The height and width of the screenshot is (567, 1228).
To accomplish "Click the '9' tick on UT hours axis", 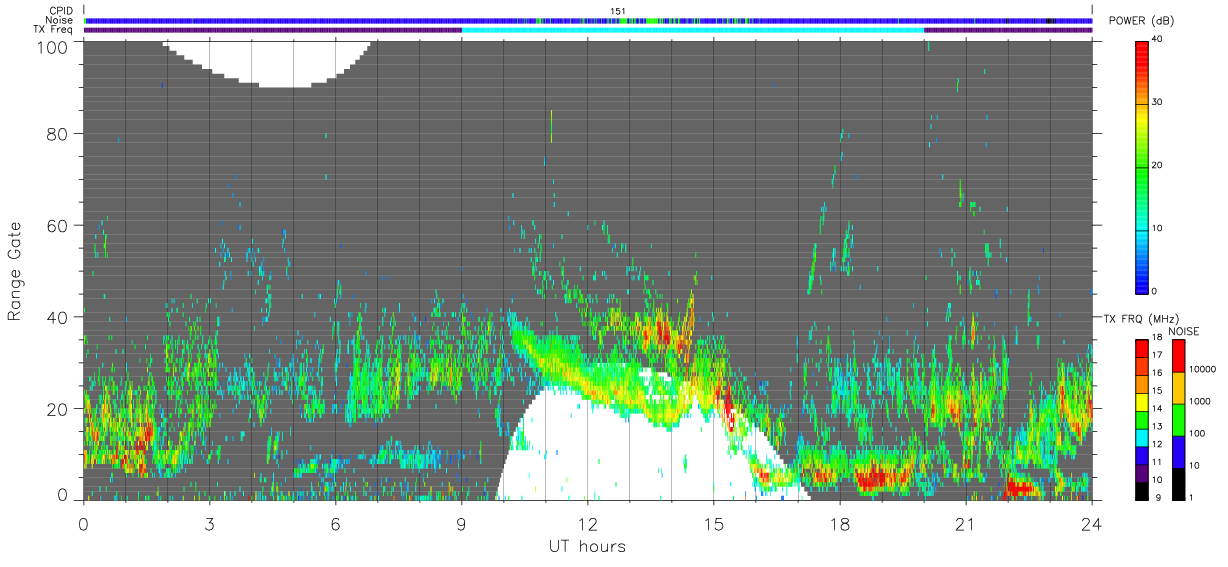I will coord(462,524).
